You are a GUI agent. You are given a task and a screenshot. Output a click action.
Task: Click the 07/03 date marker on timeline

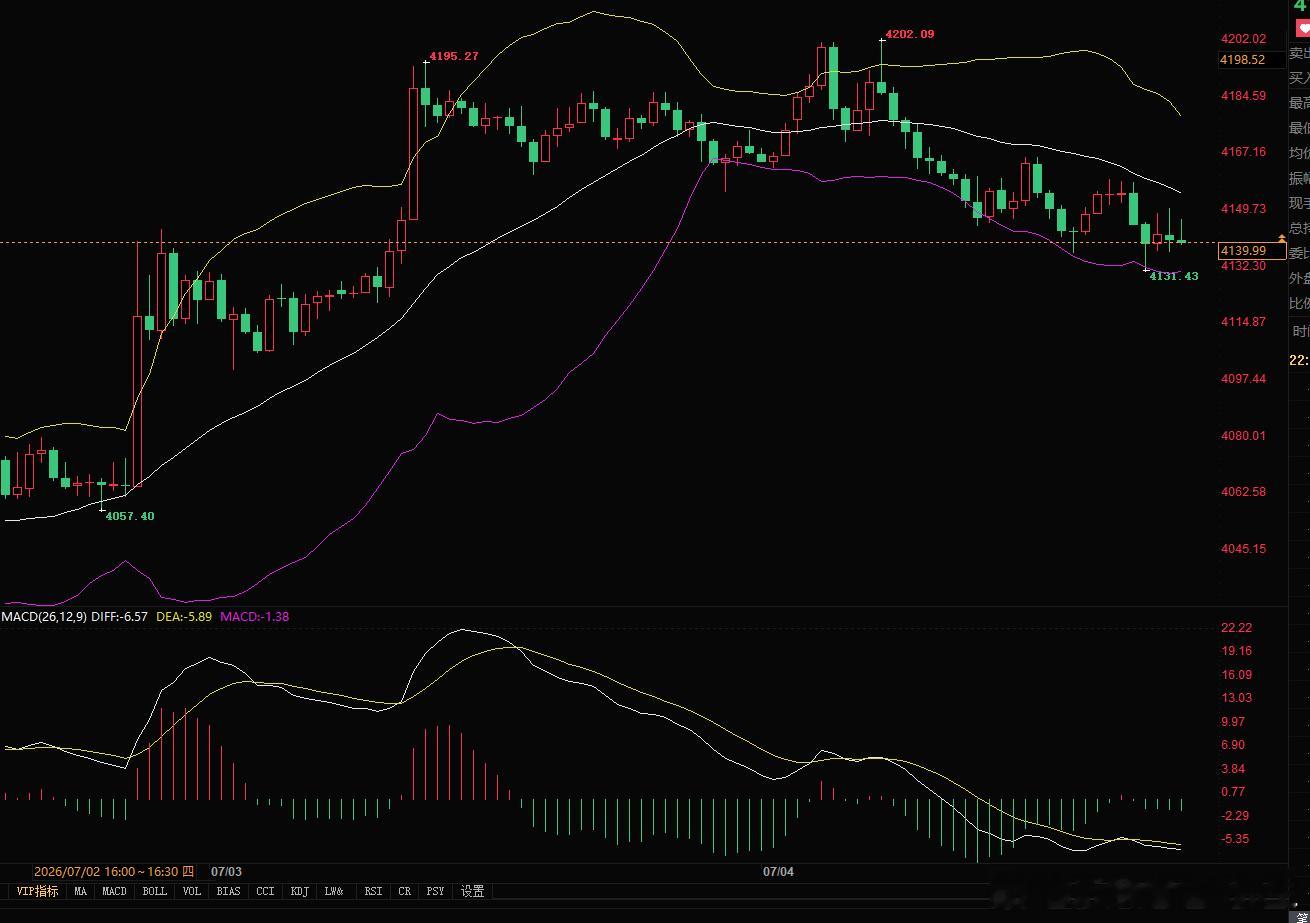[226, 872]
